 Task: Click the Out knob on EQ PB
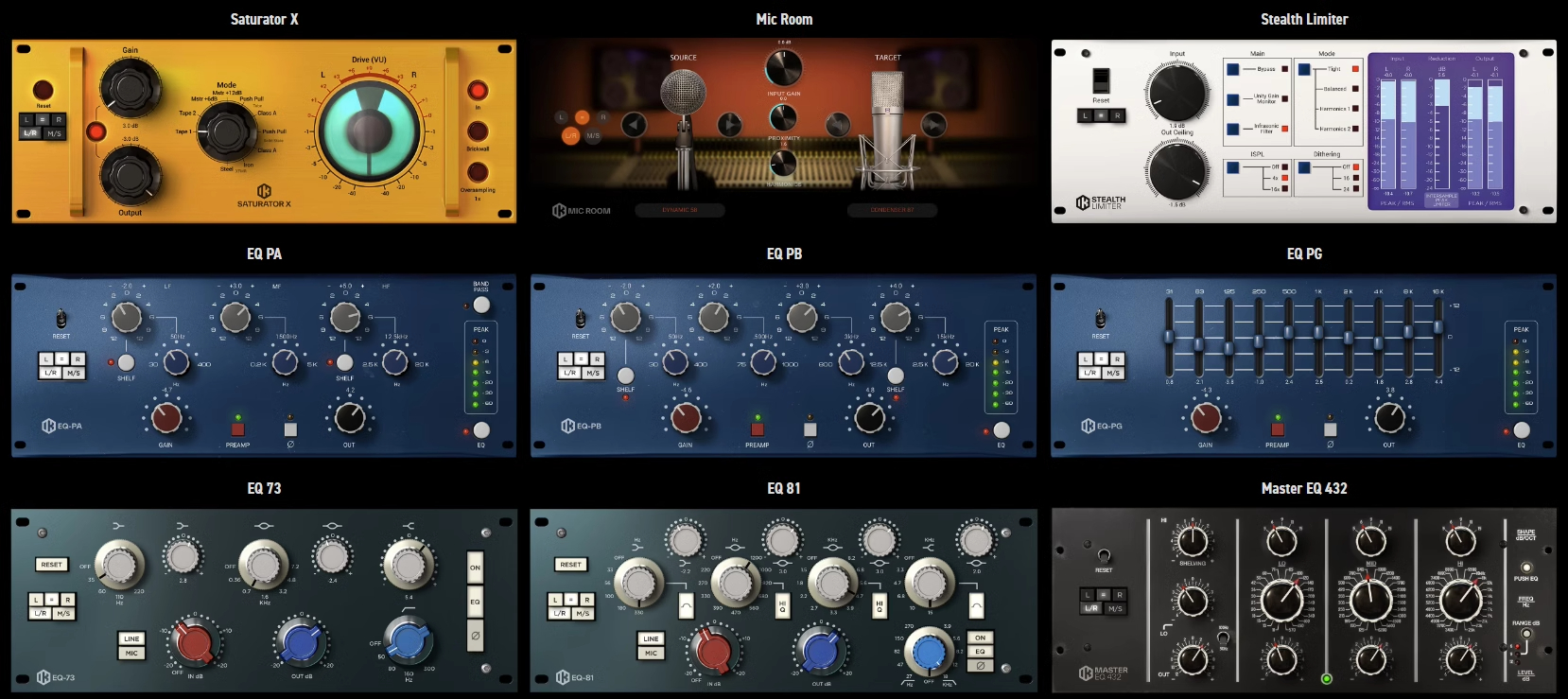coord(869,416)
